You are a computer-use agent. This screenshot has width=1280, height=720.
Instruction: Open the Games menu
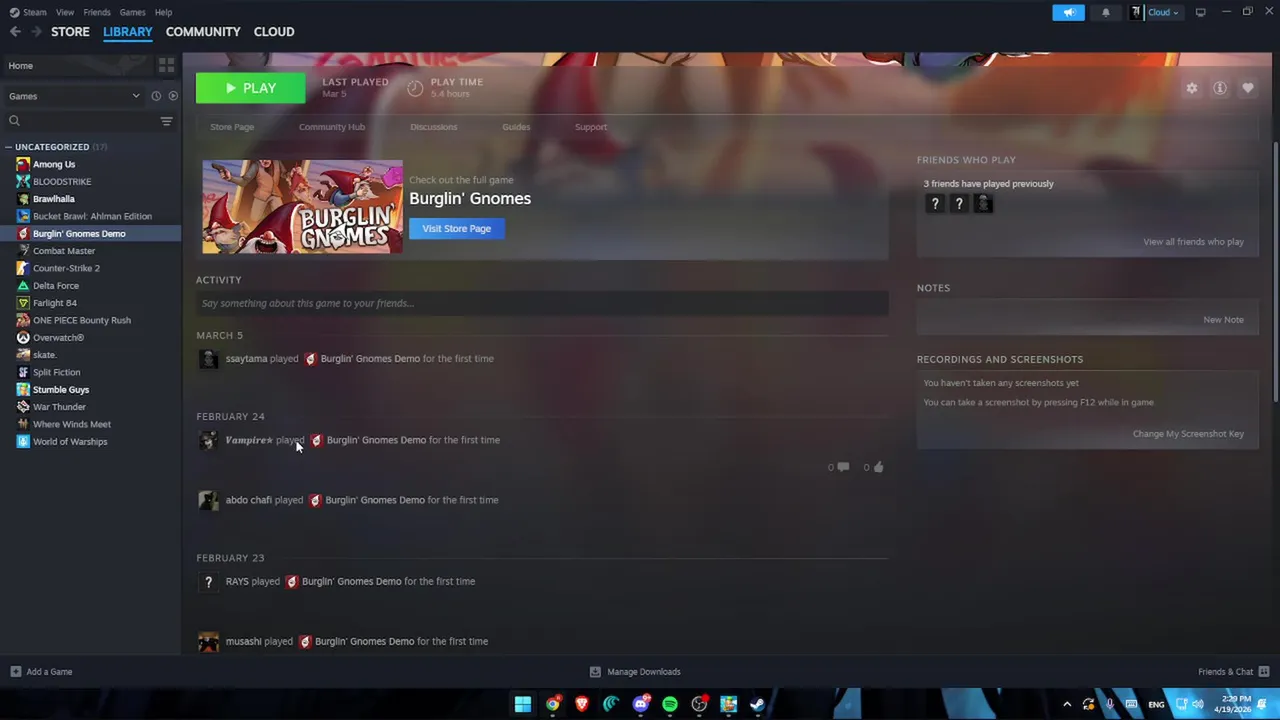132,12
